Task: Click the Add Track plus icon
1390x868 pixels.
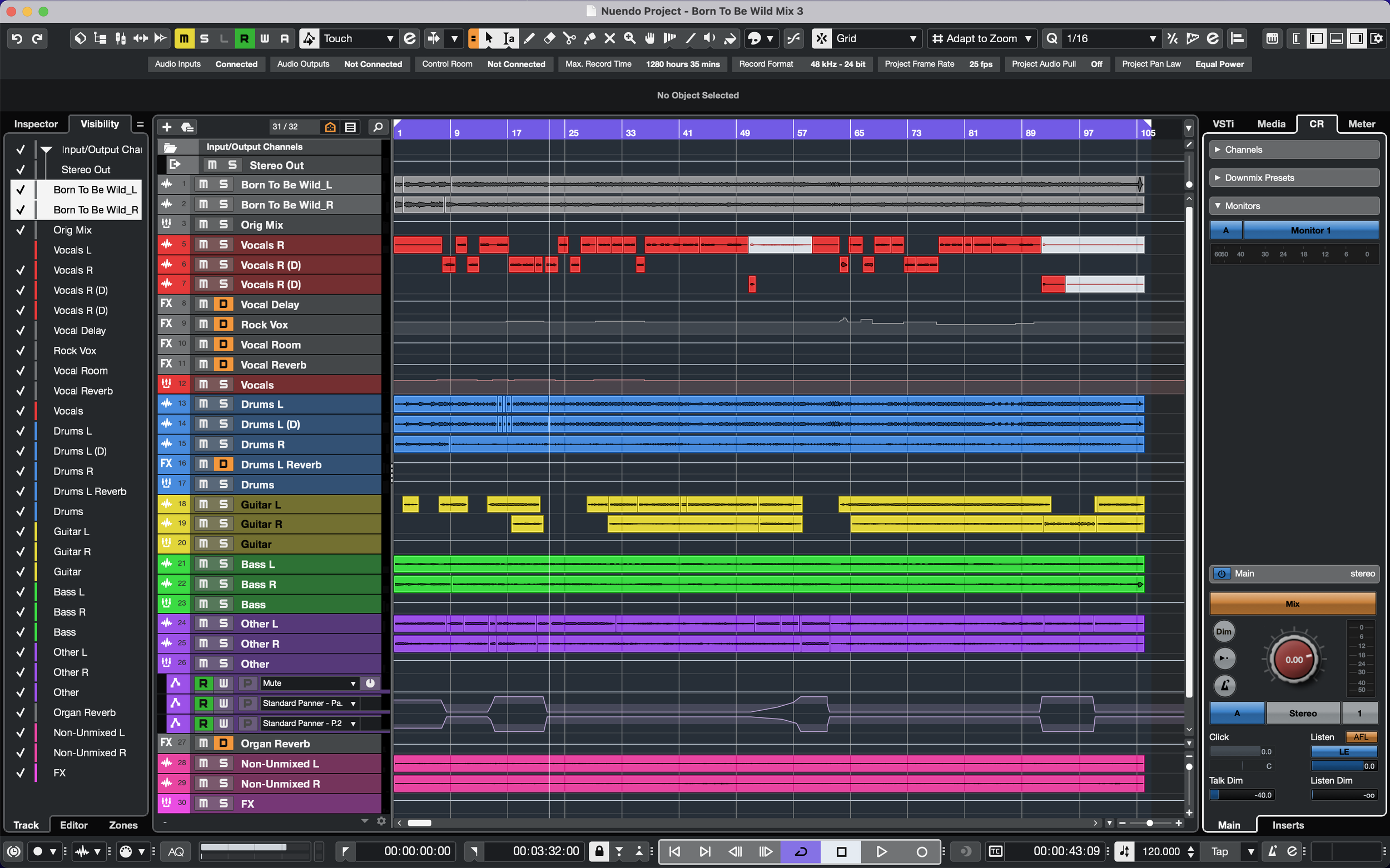Action: (x=167, y=127)
